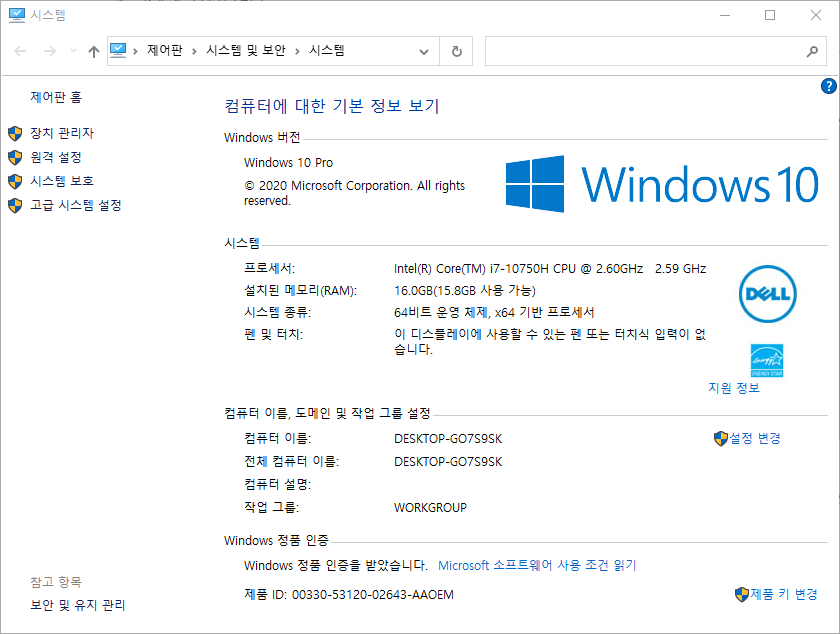Image resolution: width=840 pixels, height=634 pixels.
Task: Click shield icon next to 시스템 보호
Action: tap(15, 181)
